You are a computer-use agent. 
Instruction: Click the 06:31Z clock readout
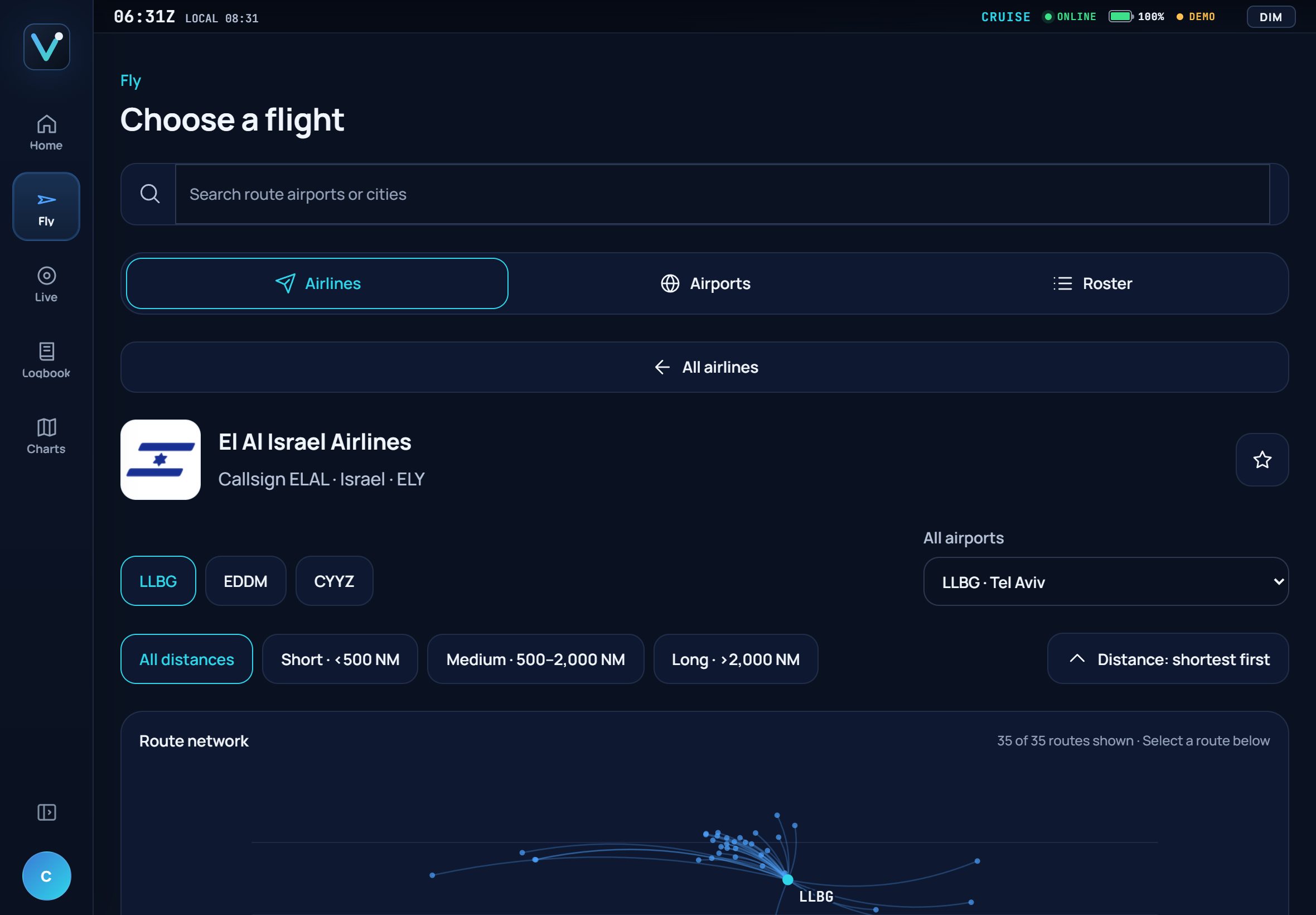(x=144, y=17)
